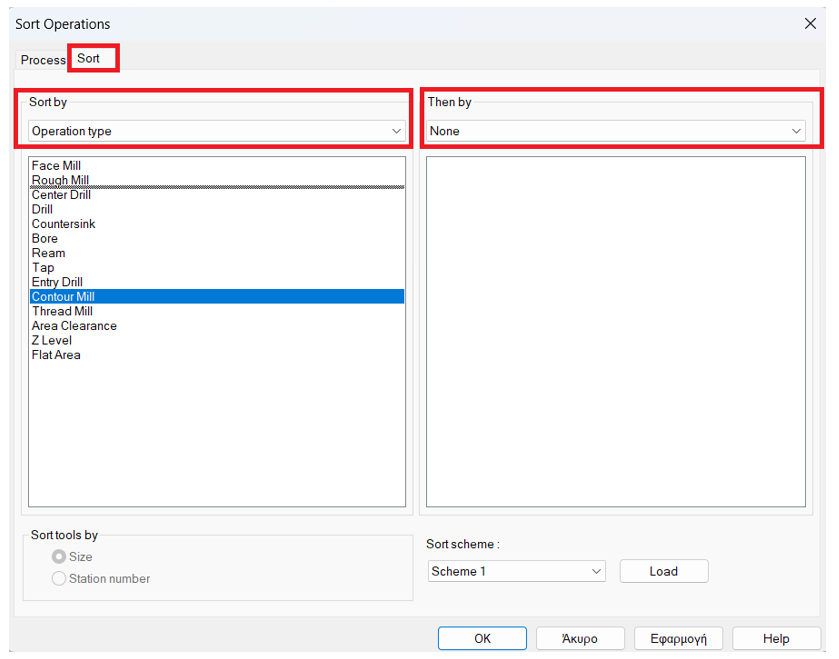Screen dimensions: 839x659
Task: Open the Sort tab
Action: click(89, 59)
